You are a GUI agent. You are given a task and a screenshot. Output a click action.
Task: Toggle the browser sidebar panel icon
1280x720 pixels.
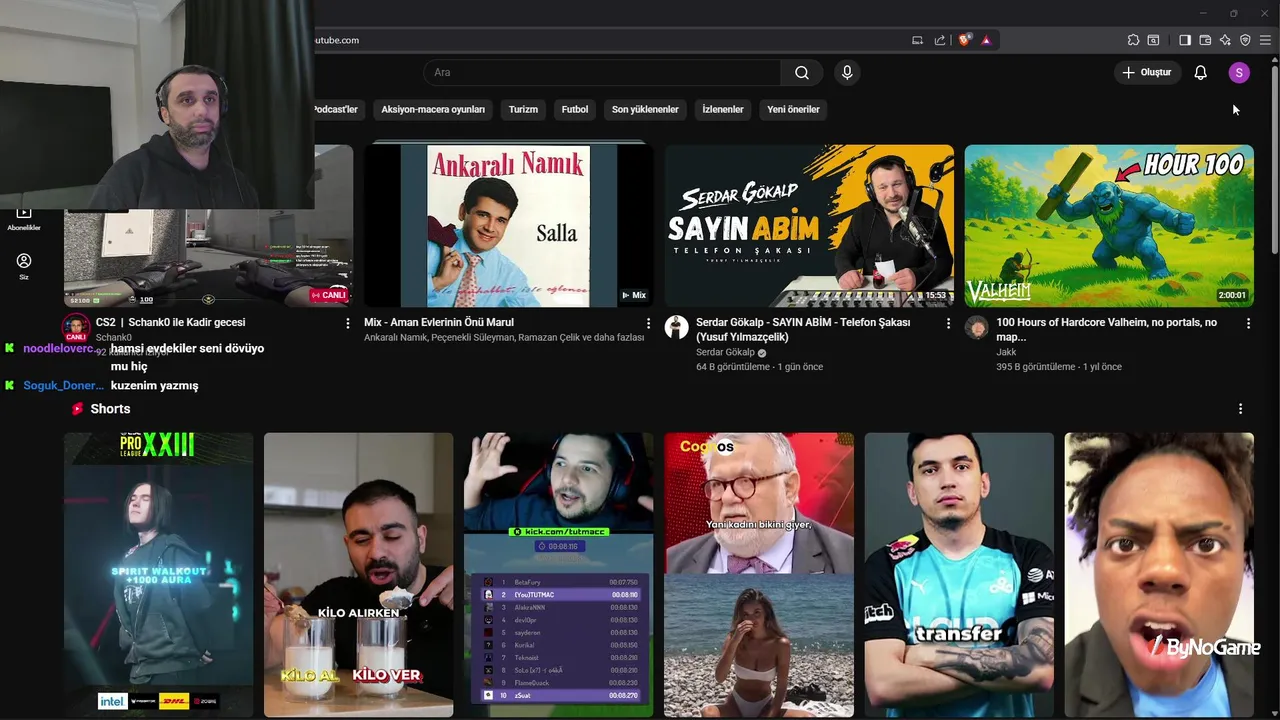click(x=1185, y=40)
